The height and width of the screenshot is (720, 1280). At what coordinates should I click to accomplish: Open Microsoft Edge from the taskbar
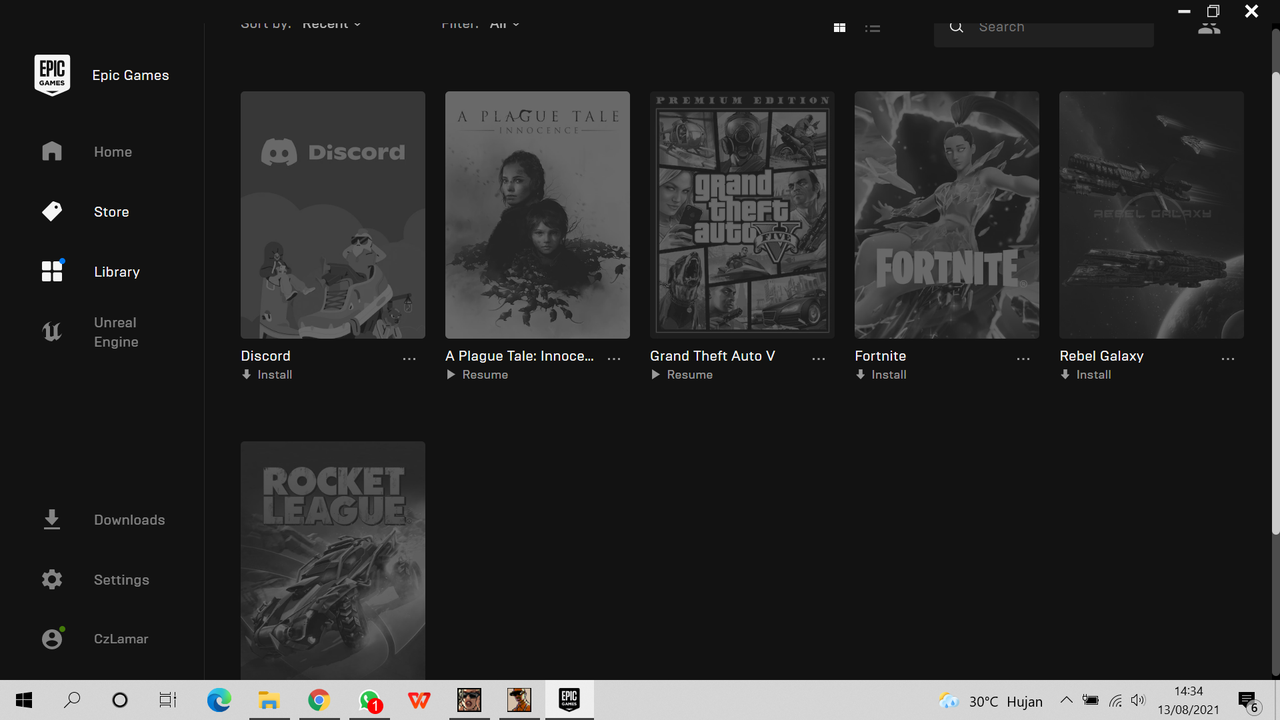[x=219, y=700]
